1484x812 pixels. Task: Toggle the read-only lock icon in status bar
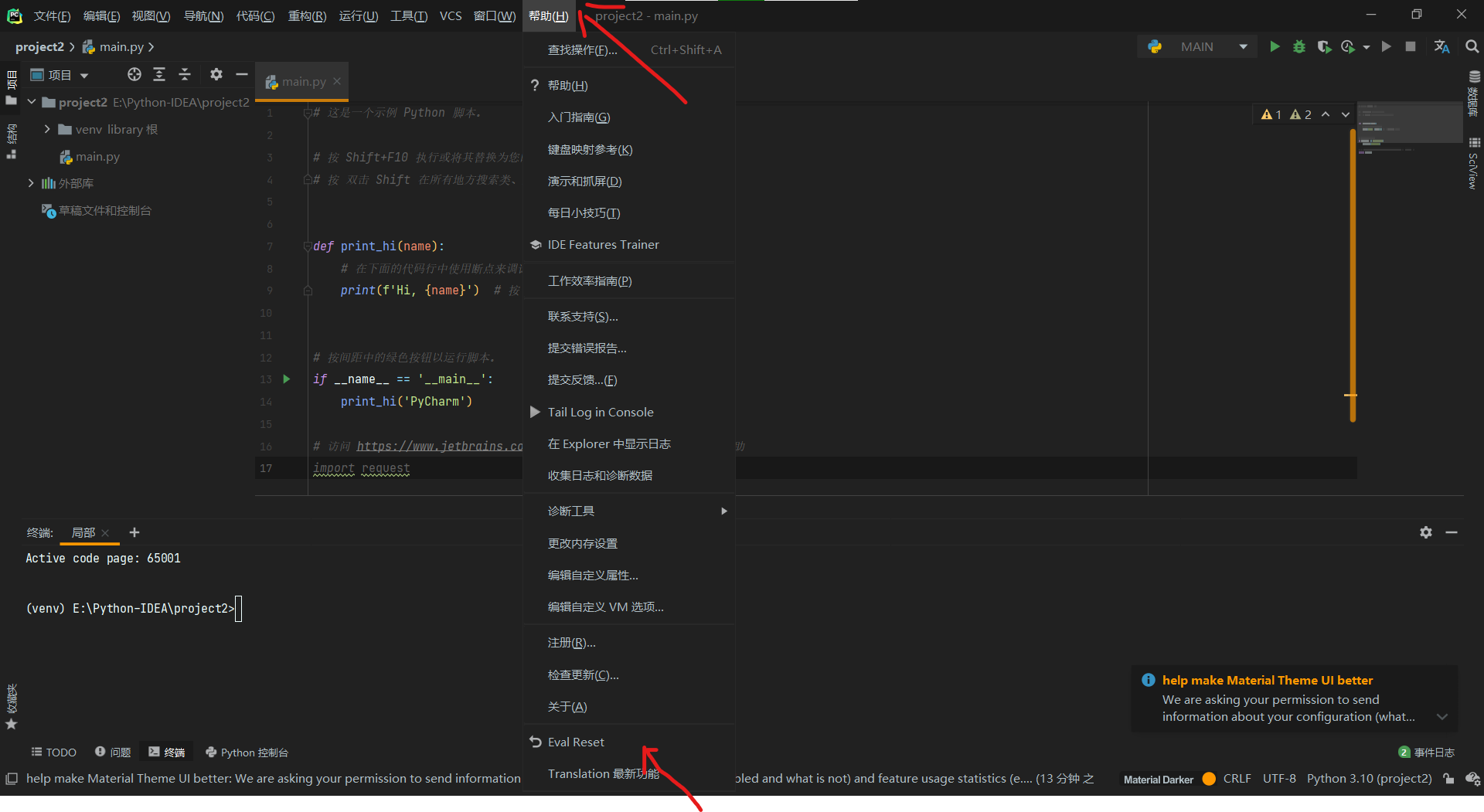1448,779
